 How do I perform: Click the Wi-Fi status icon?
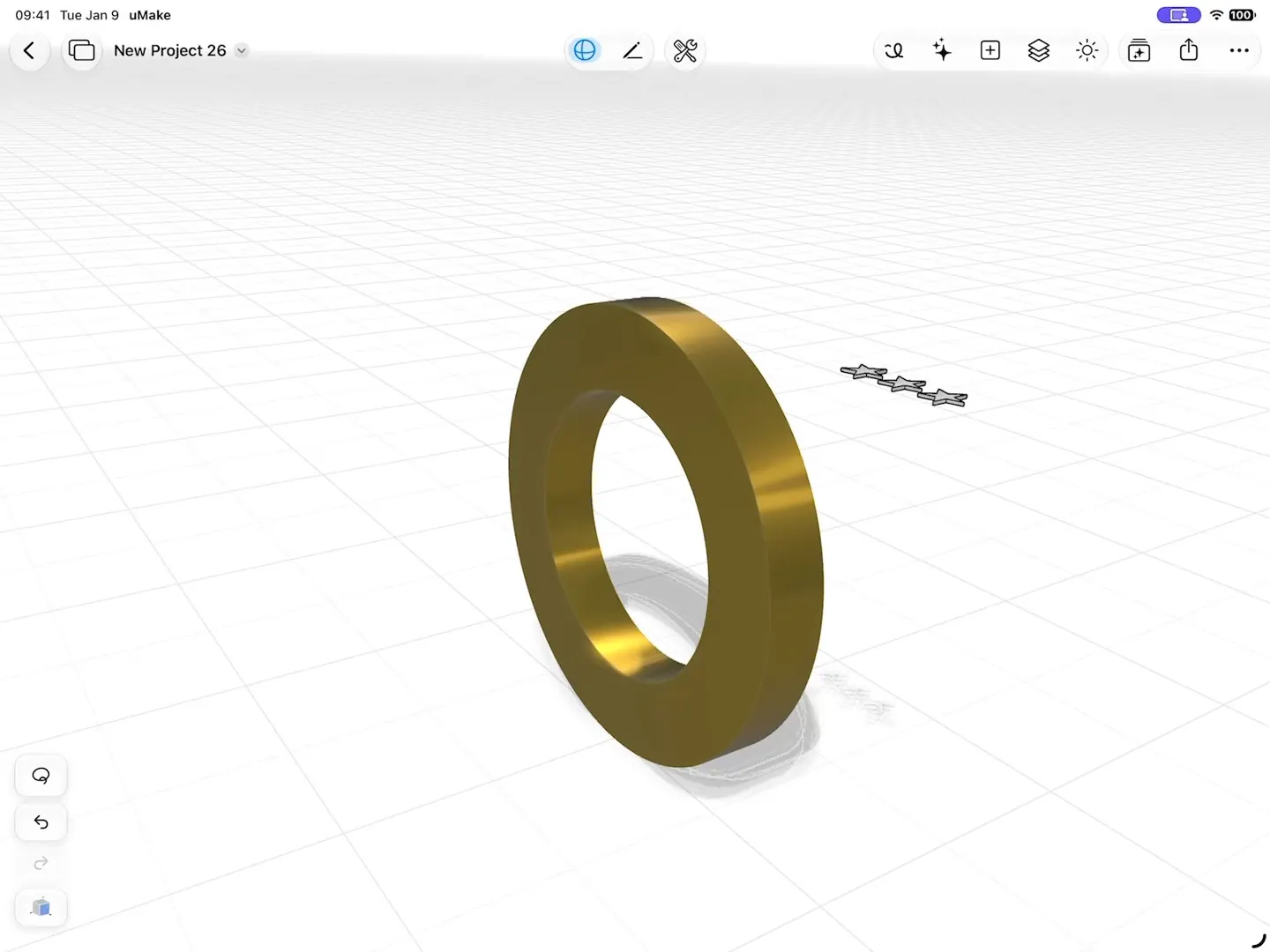(1216, 15)
